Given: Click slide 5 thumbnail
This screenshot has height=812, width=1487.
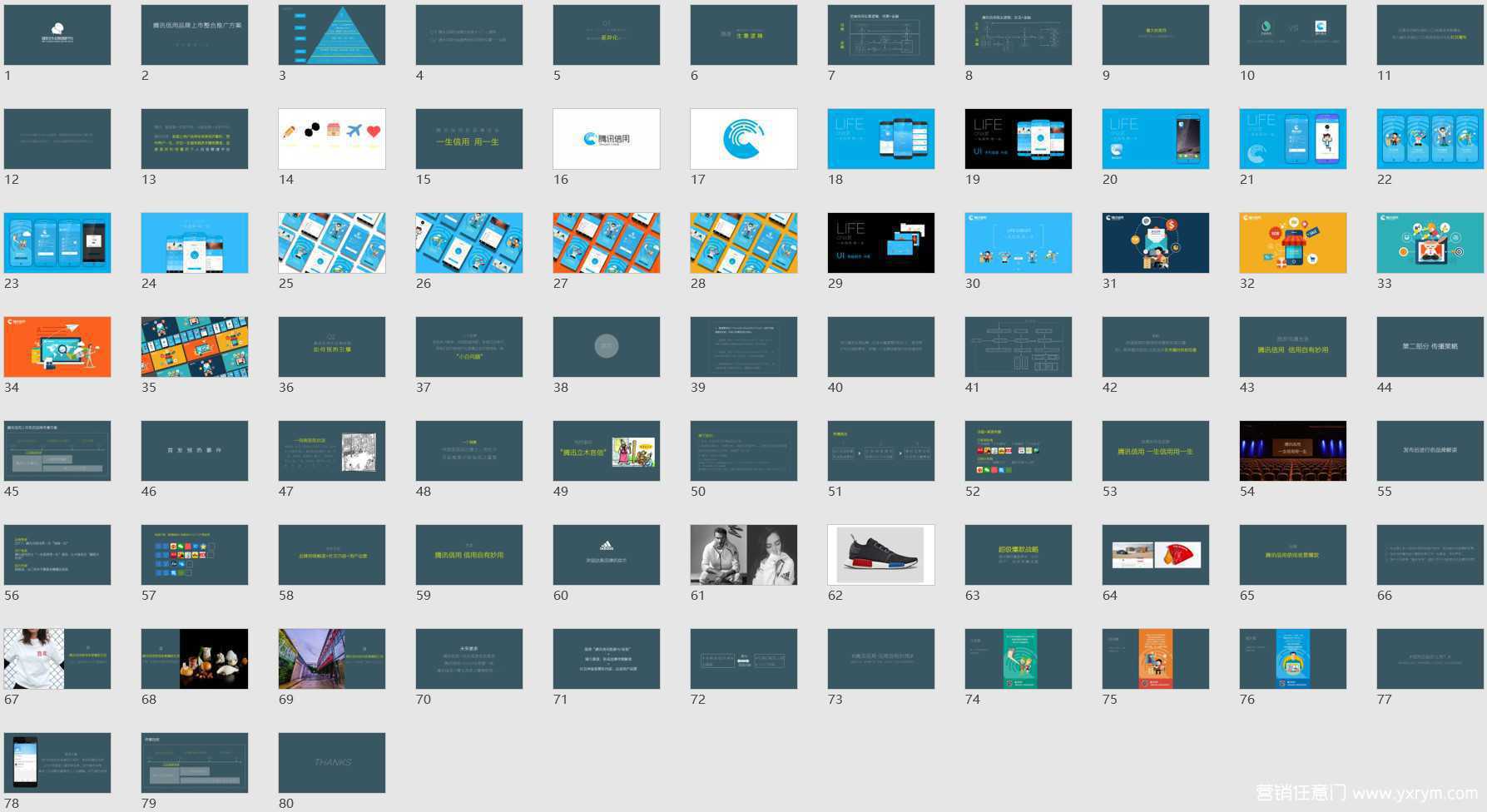Looking at the screenshot, I should point(607,35).
